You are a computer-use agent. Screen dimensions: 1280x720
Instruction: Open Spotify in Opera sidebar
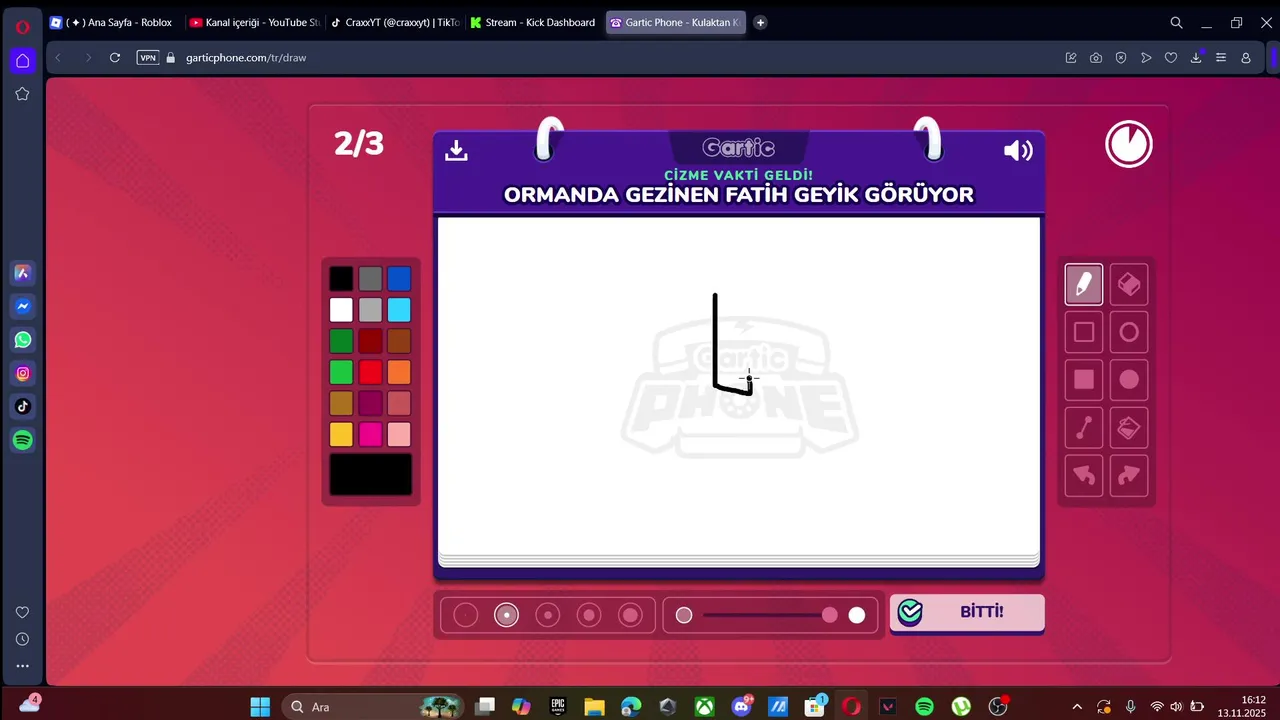[x=23, y=440]
